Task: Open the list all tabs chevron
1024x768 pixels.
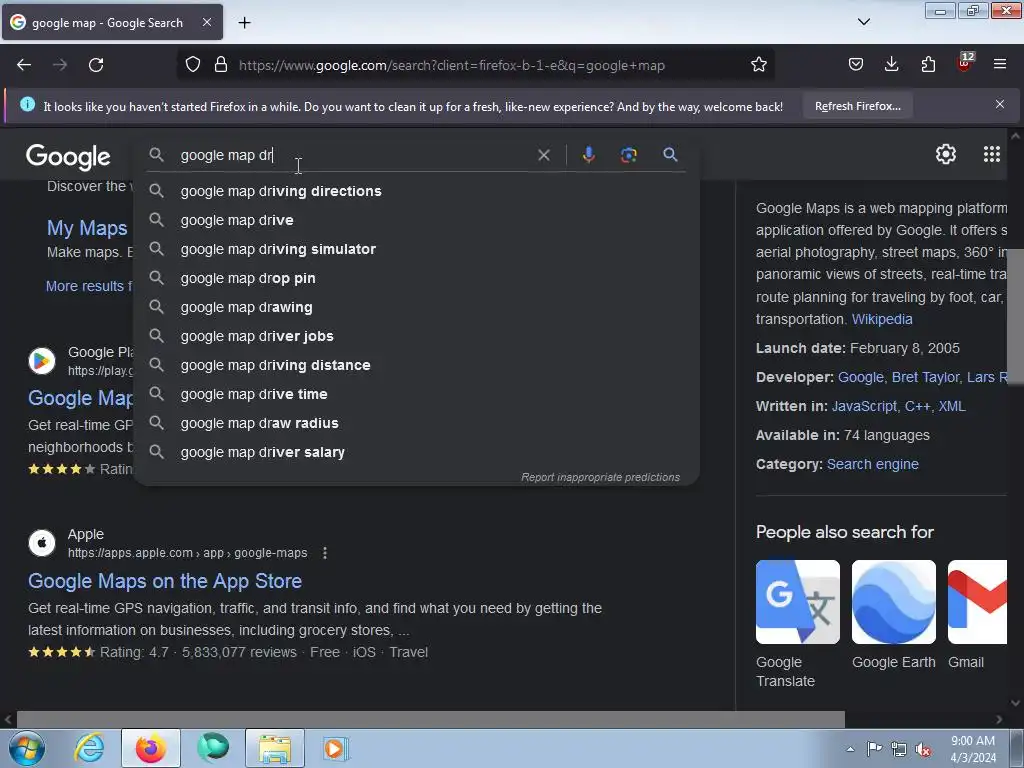Action: (863, 22)
